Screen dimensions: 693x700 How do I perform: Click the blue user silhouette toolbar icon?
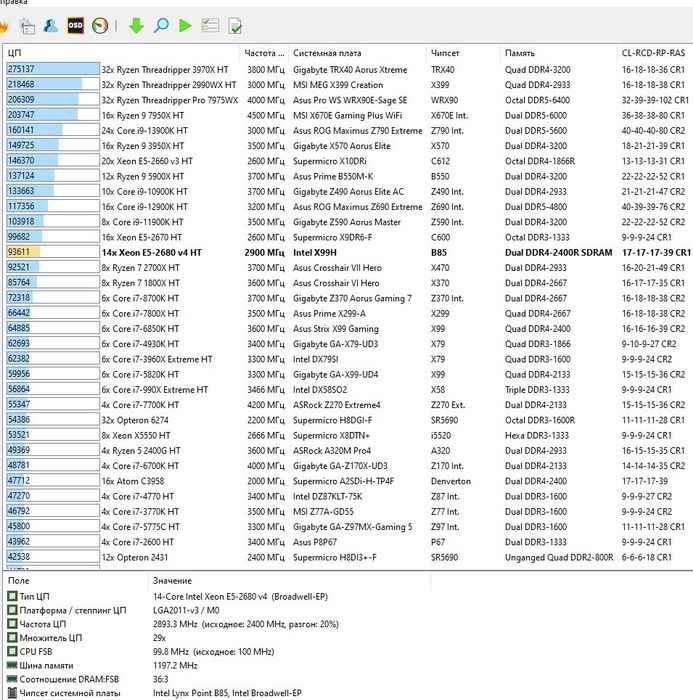point(50,25)
